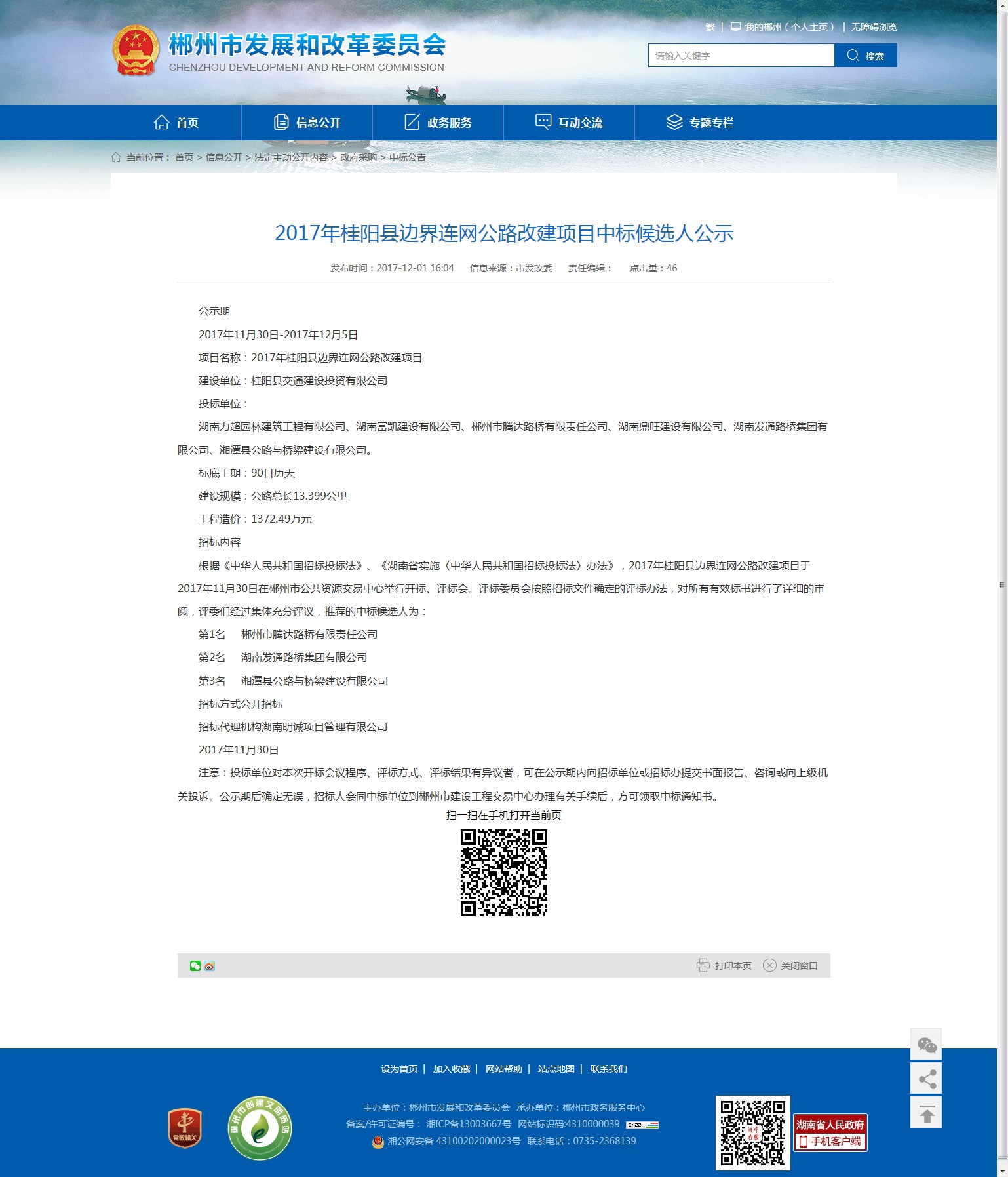Click the house icon next to 首页 nav
This screenshot has width=1008, height=1177.
161,122
